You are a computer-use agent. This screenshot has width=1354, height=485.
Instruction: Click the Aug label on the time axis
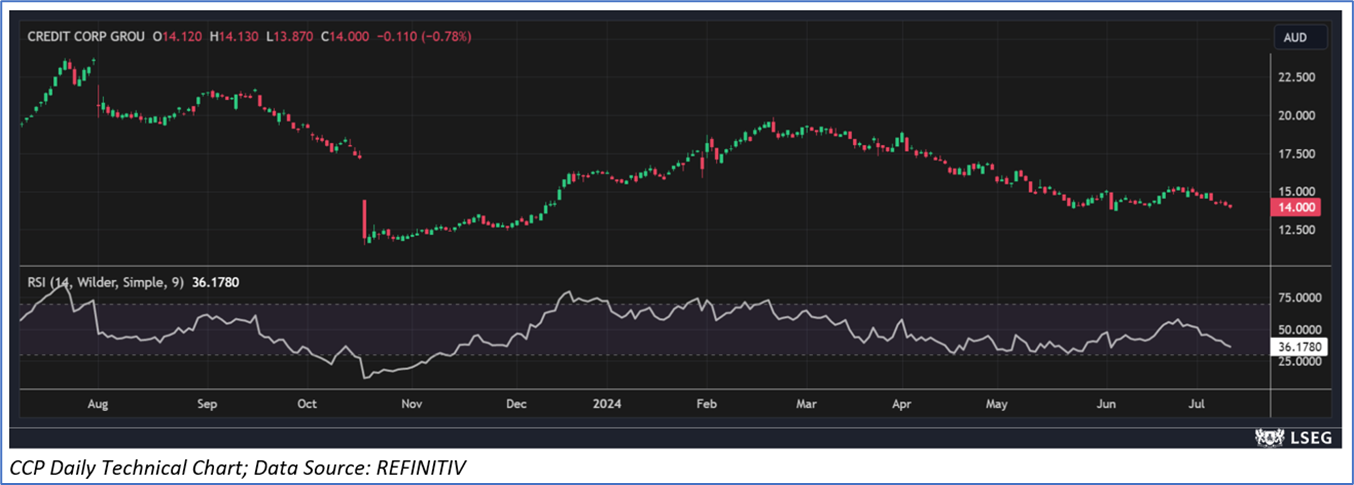tap(98, 404)
